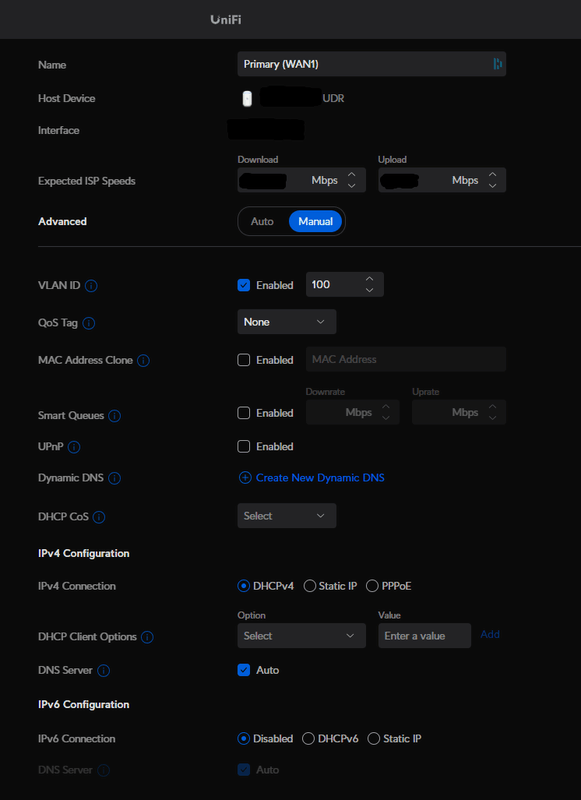Uncheck IPv4 DNS Server Auto checkbox

[244, 670]
